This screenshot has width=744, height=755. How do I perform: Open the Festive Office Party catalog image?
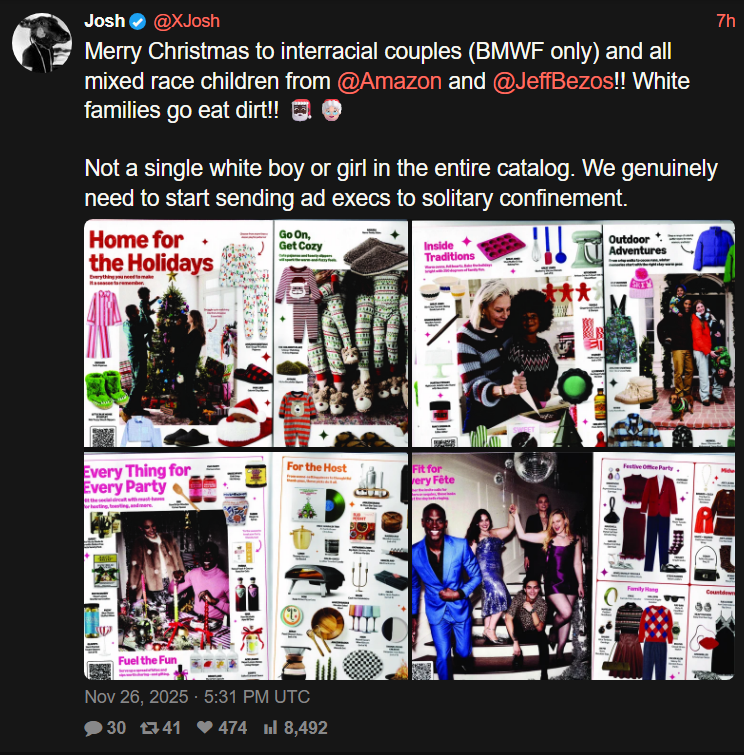(x=573, y=566)
